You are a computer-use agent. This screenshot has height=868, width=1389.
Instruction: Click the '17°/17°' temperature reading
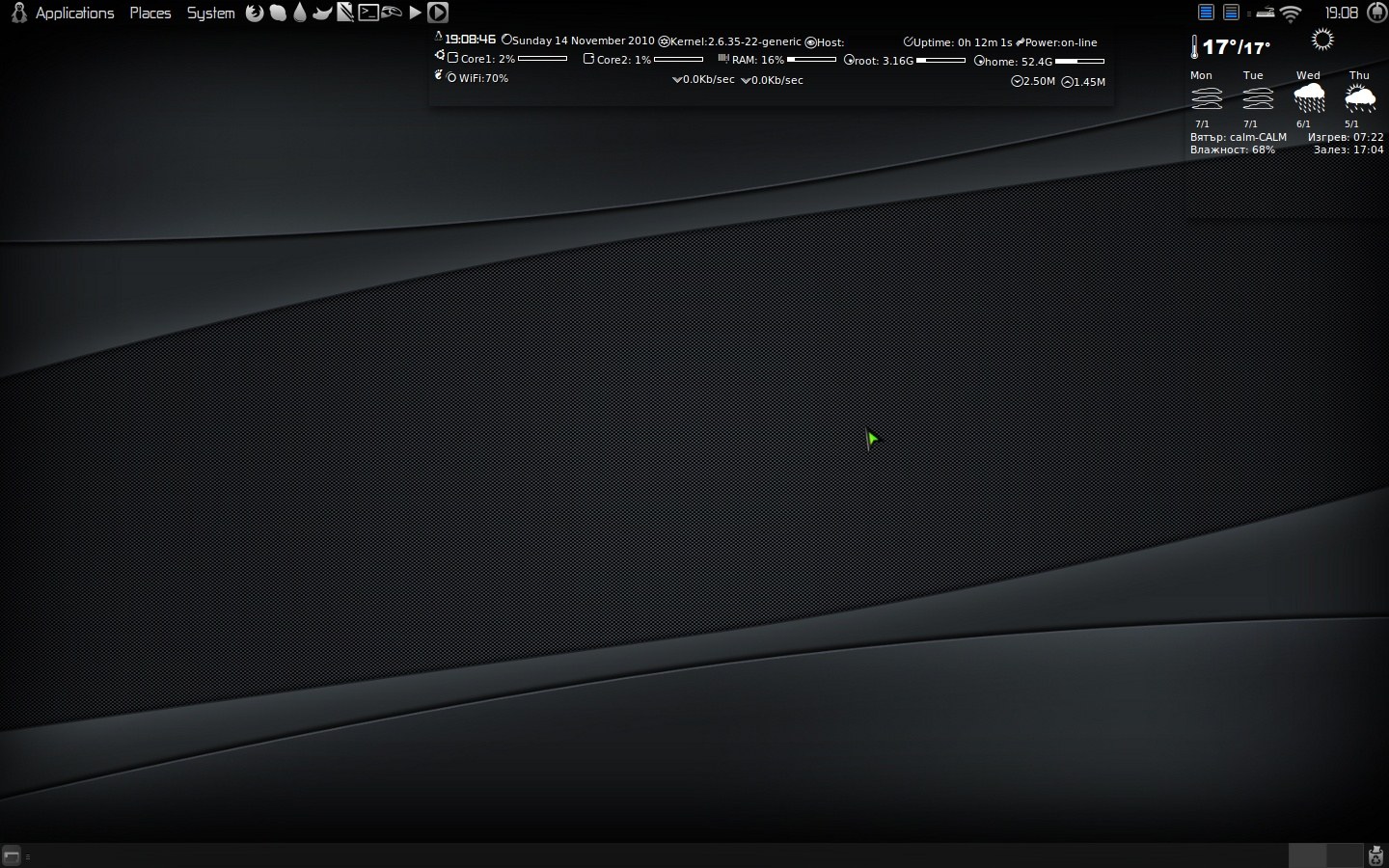1237,47
